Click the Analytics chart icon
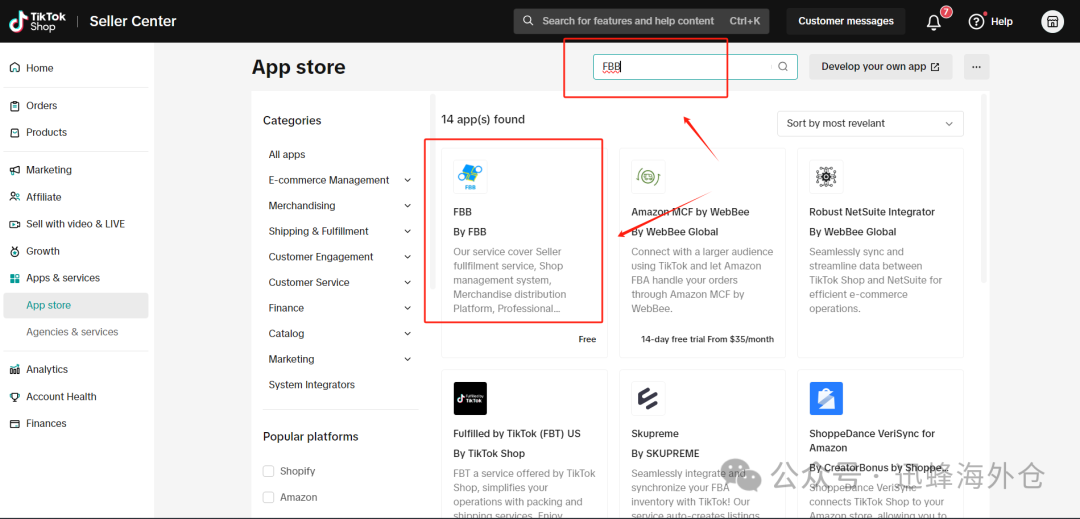This screenshot has width=1080, height=519. click(x=14, y=370)
